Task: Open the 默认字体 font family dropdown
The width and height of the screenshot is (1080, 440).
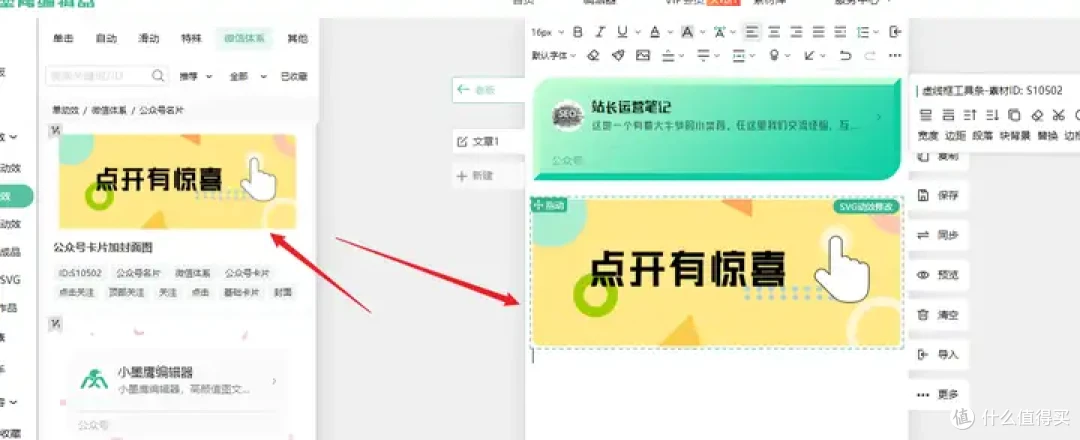Action: click(554, 56)
